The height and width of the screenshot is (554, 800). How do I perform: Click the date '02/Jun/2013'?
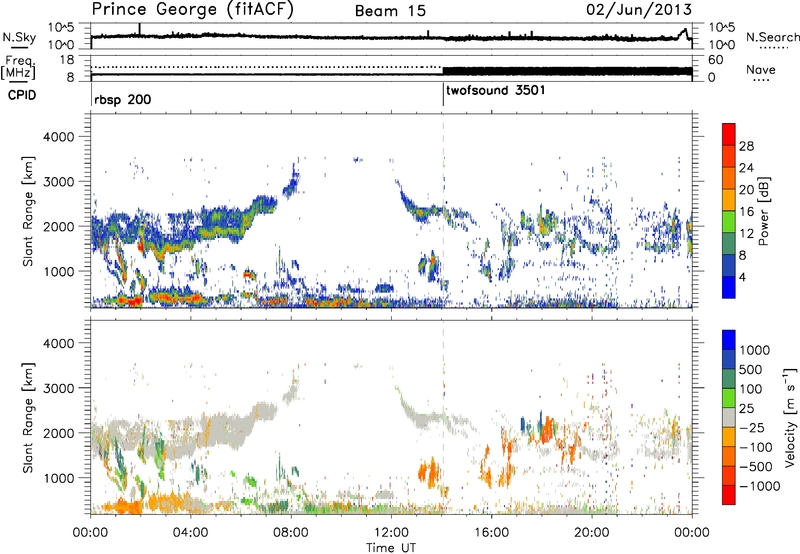pyautogui.click(x=639, y=10)
